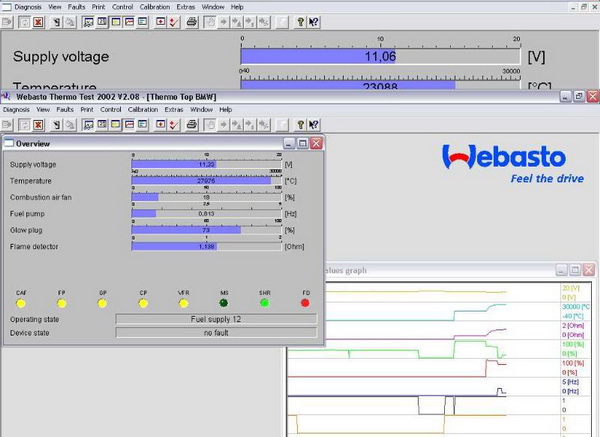Click the arrow-with-question-mark context help icon in the front window toolbar
The height and width of the screenshot is (437, 600).
coord(314,125)
